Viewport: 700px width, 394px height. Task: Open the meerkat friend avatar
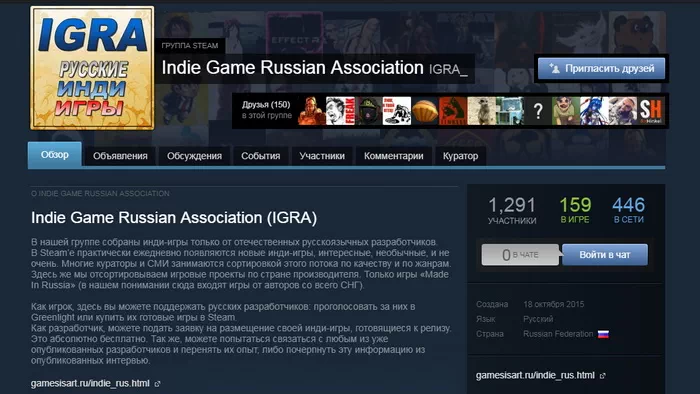(x=481, y=111)
